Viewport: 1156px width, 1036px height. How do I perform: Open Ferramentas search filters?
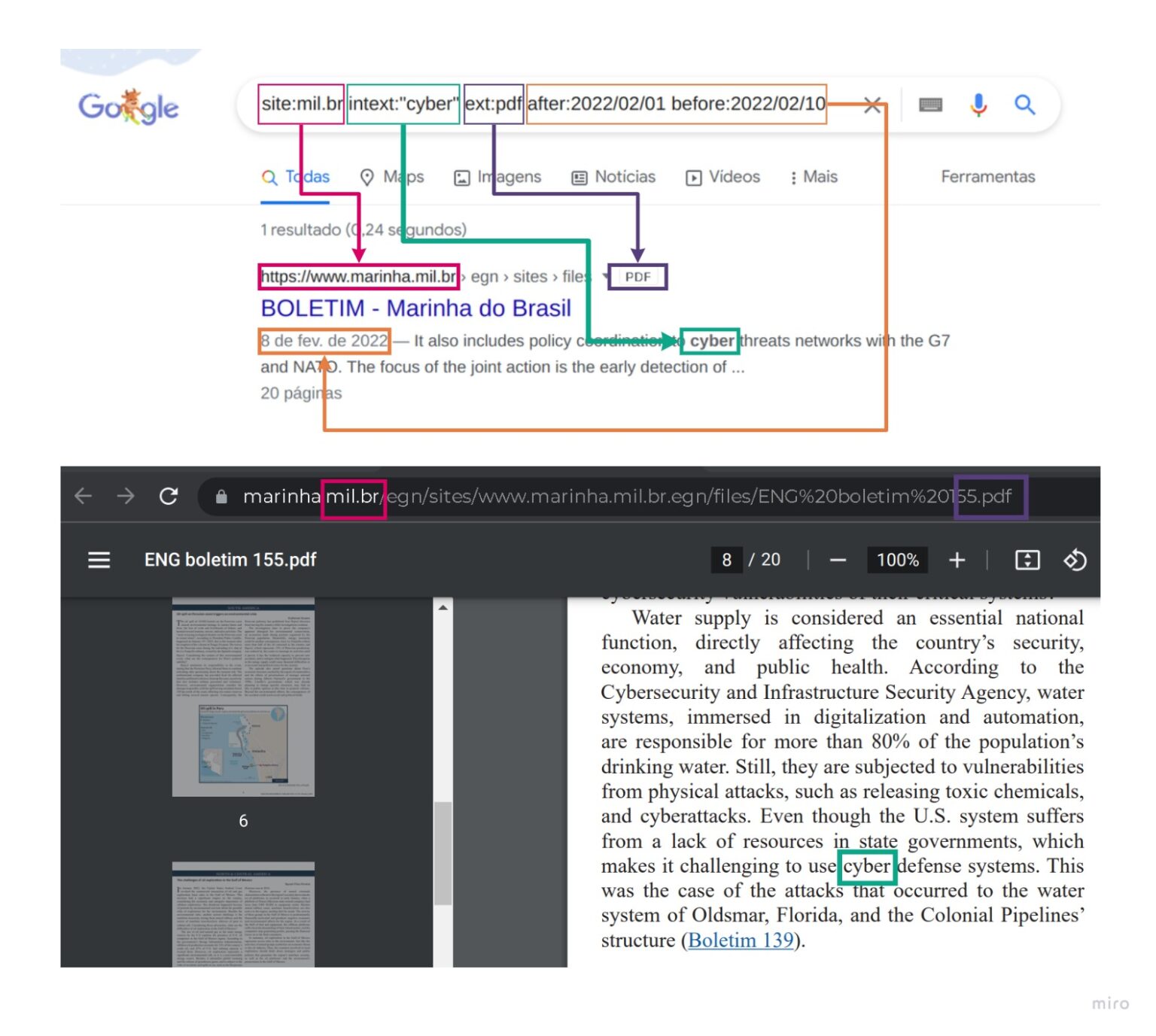[988, 177]
